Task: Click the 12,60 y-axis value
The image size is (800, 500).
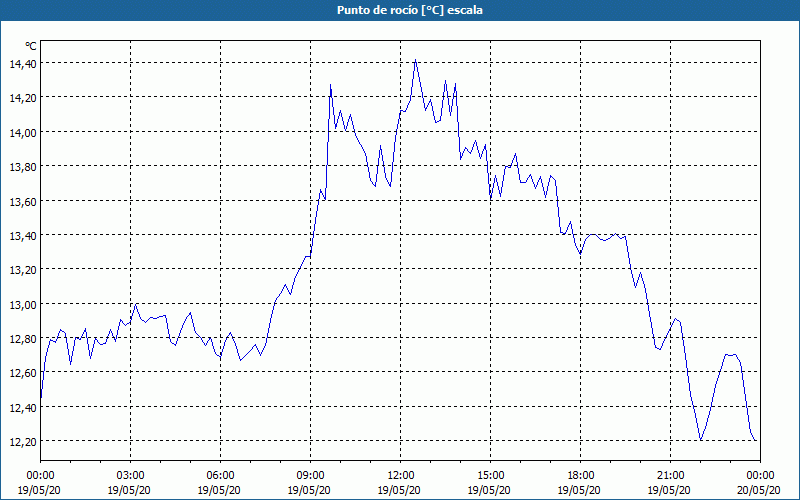Action: coord(22,373)
